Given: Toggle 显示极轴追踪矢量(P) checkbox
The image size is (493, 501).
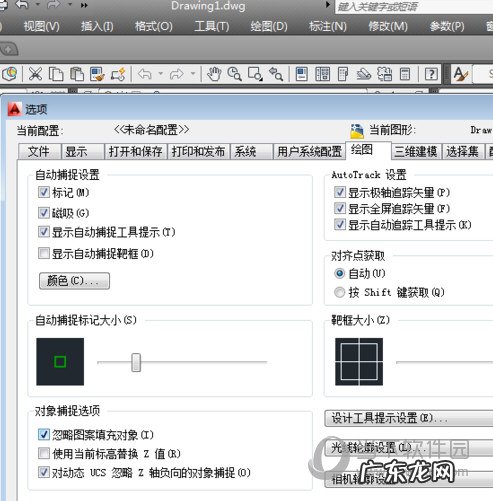Looking at the screenshot, I should (340, 192).
